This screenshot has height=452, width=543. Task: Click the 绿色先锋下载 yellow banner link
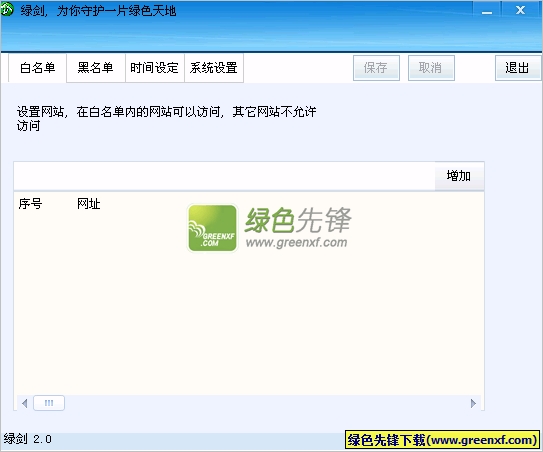click(x=442, y=440)
